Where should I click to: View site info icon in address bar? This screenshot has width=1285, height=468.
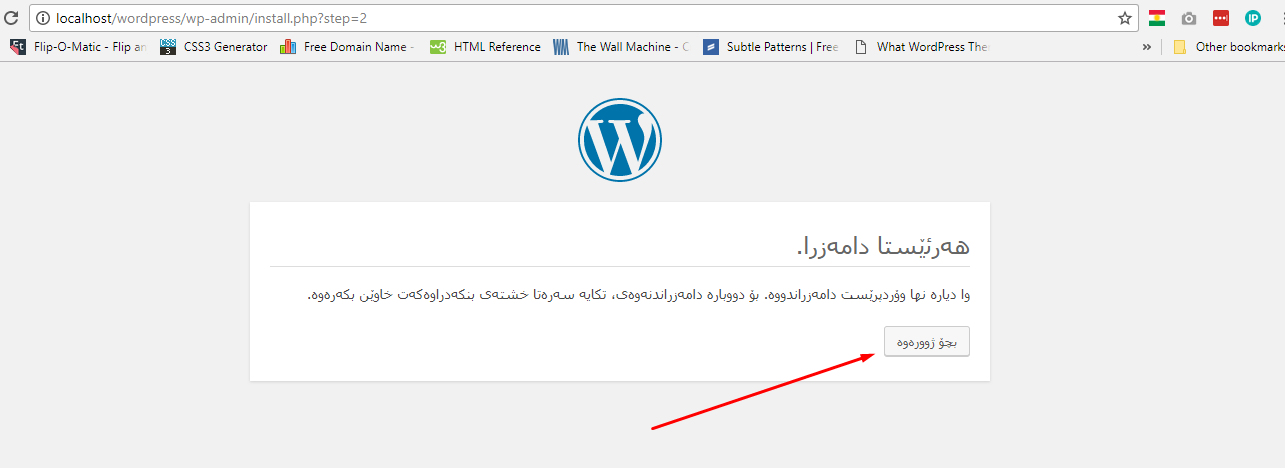[x=42, y=18]
